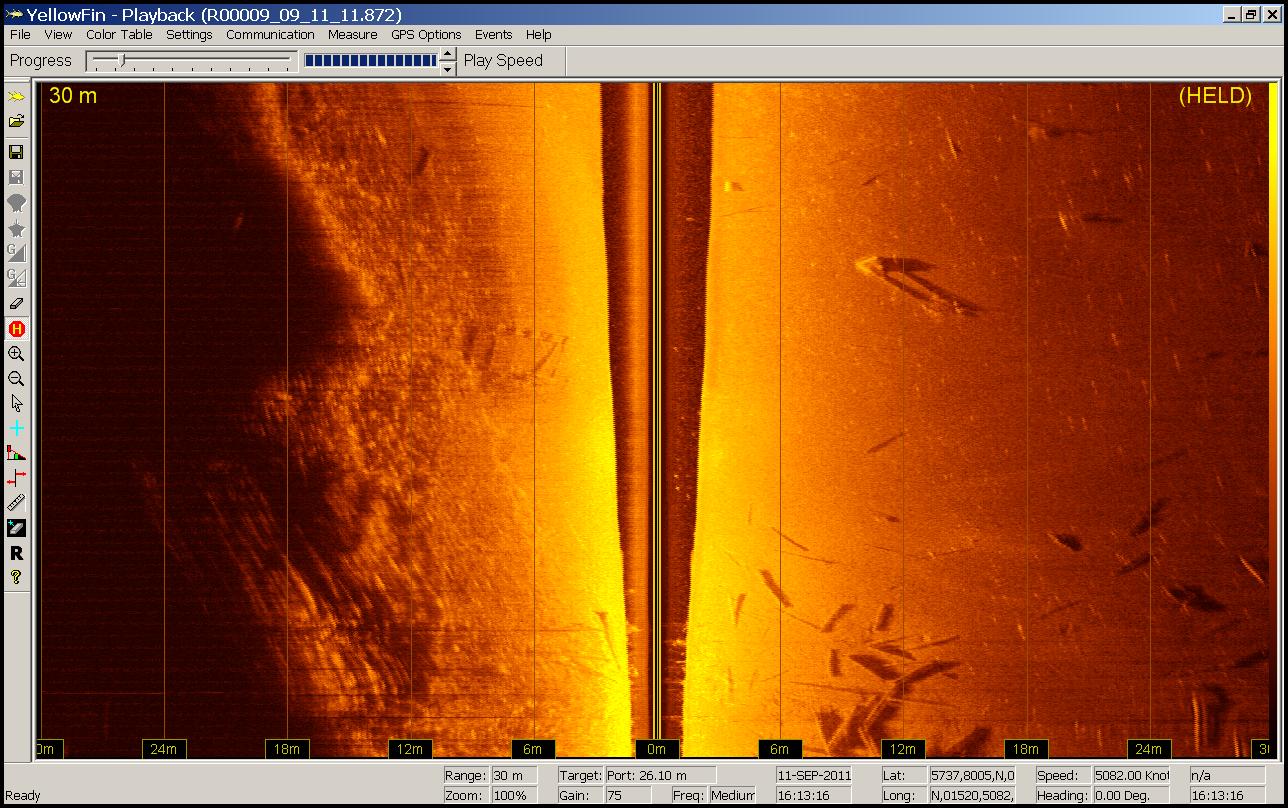
Task: Open the GPS Options menu
Action: 426,34
